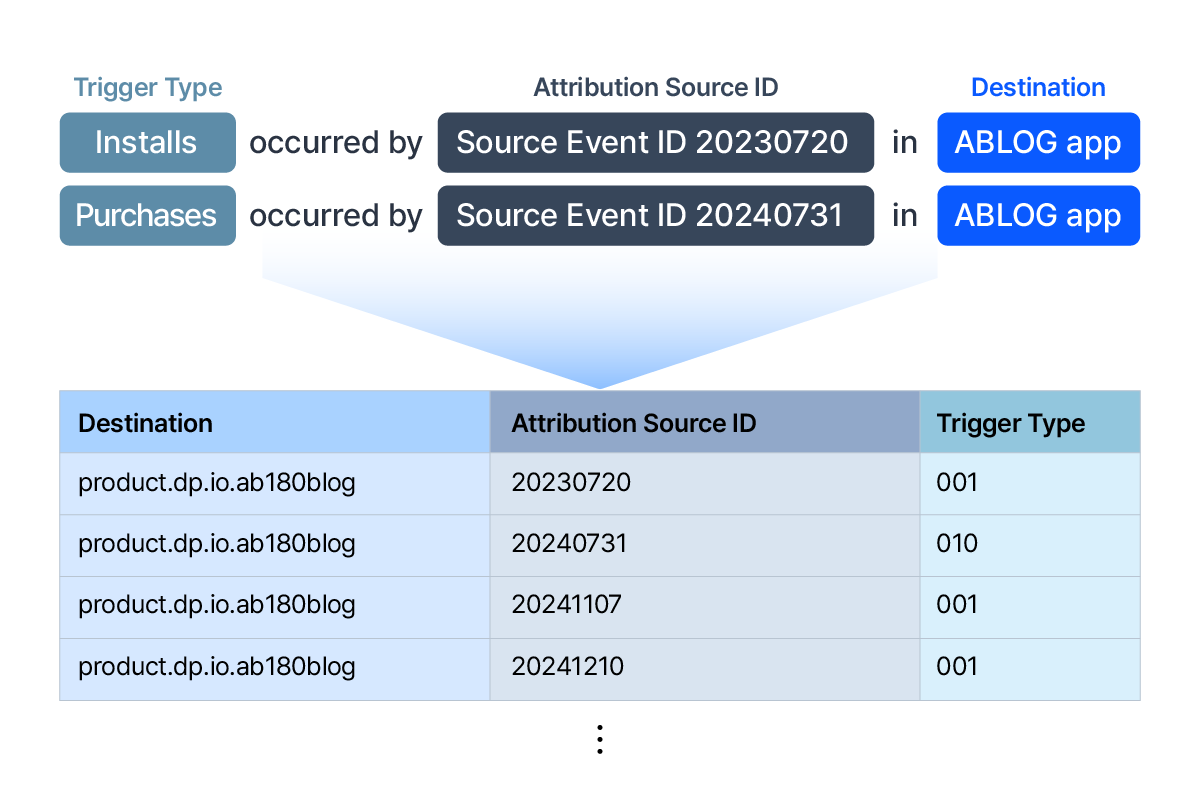Click the Installs trigger type pill

[147, 143]
